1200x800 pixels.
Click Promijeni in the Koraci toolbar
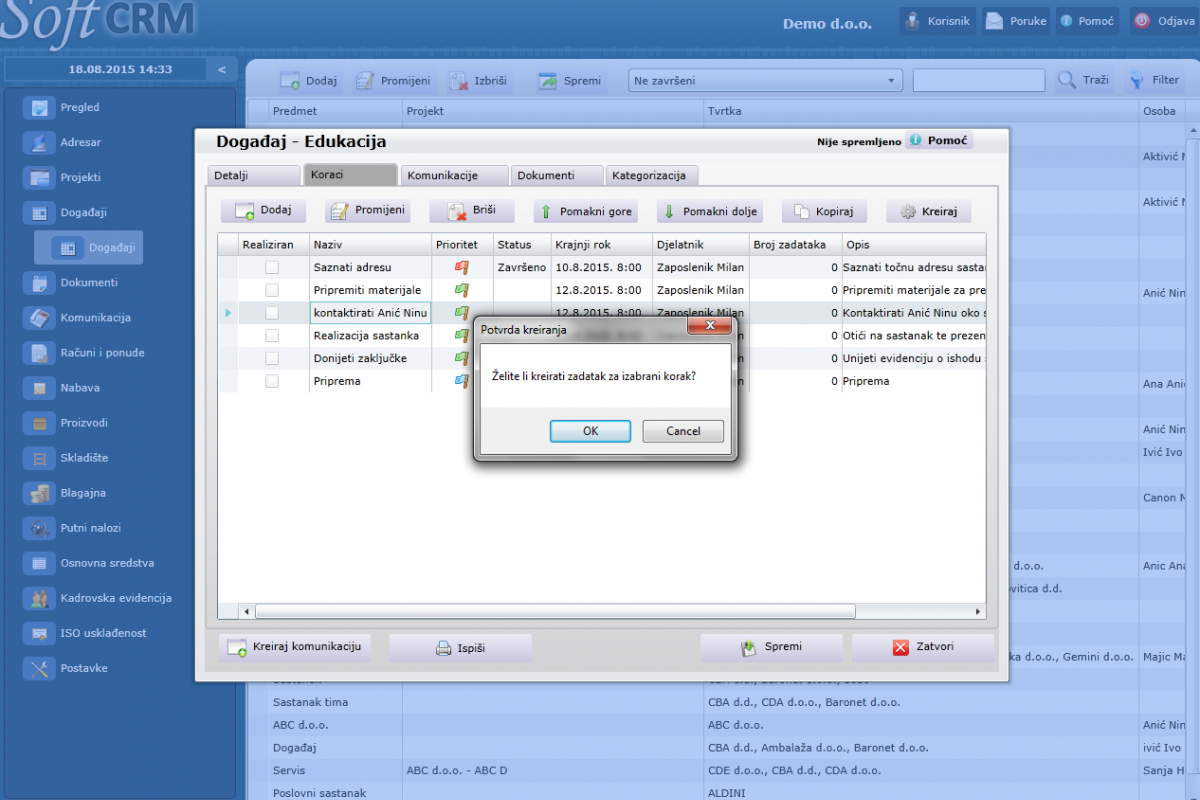(x=367, y=211)
